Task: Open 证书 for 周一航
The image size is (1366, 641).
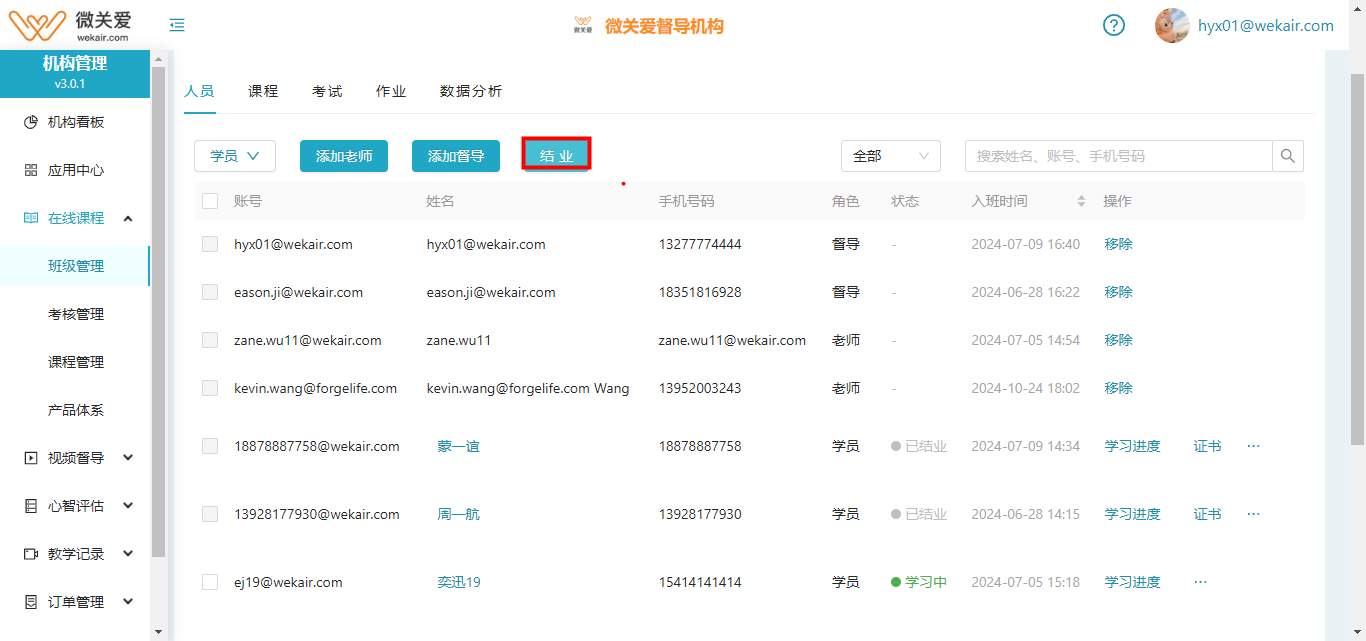Action: pyautogui.click(x=1207, y=514)
